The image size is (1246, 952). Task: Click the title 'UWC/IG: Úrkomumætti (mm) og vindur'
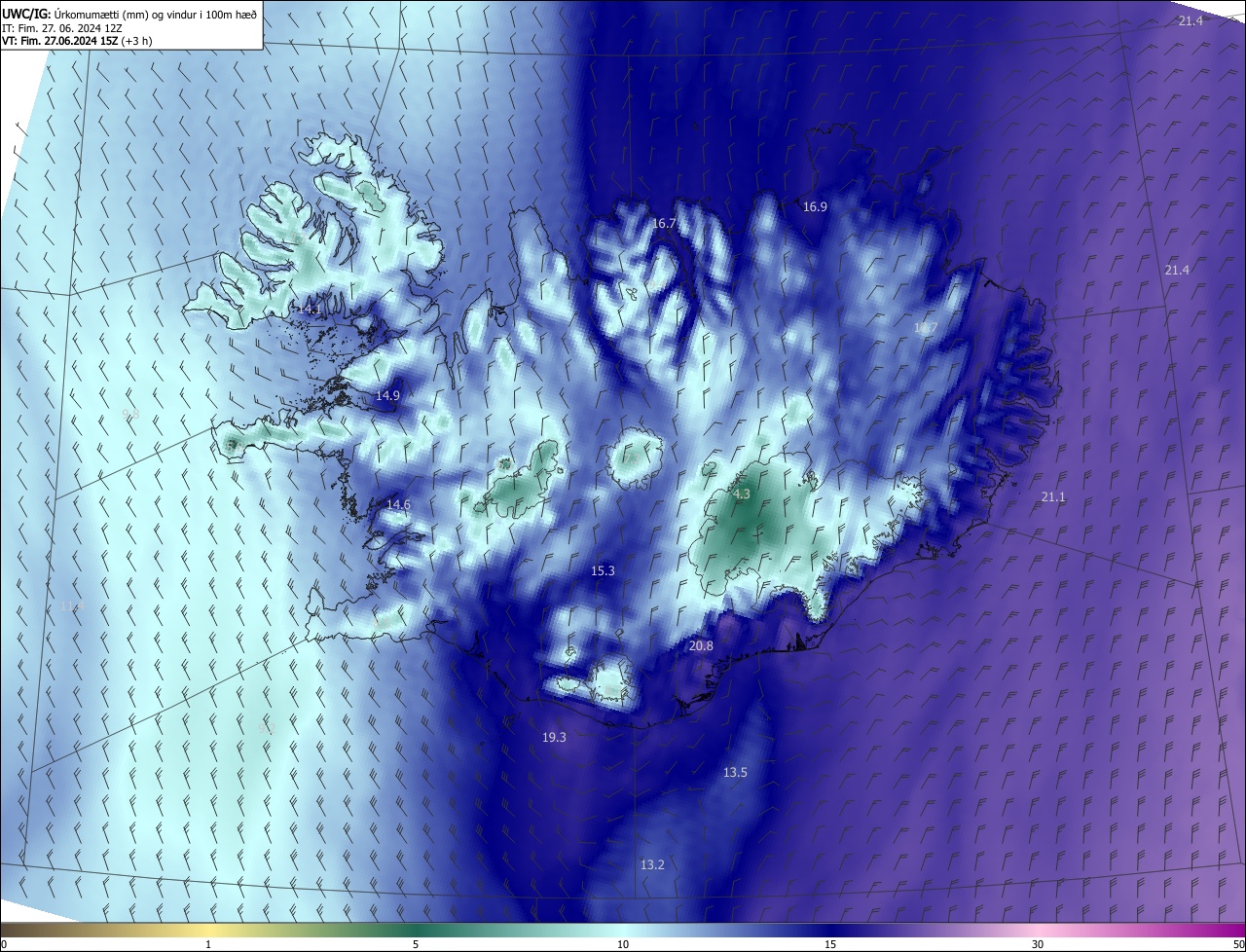click(x=129, y=13)
